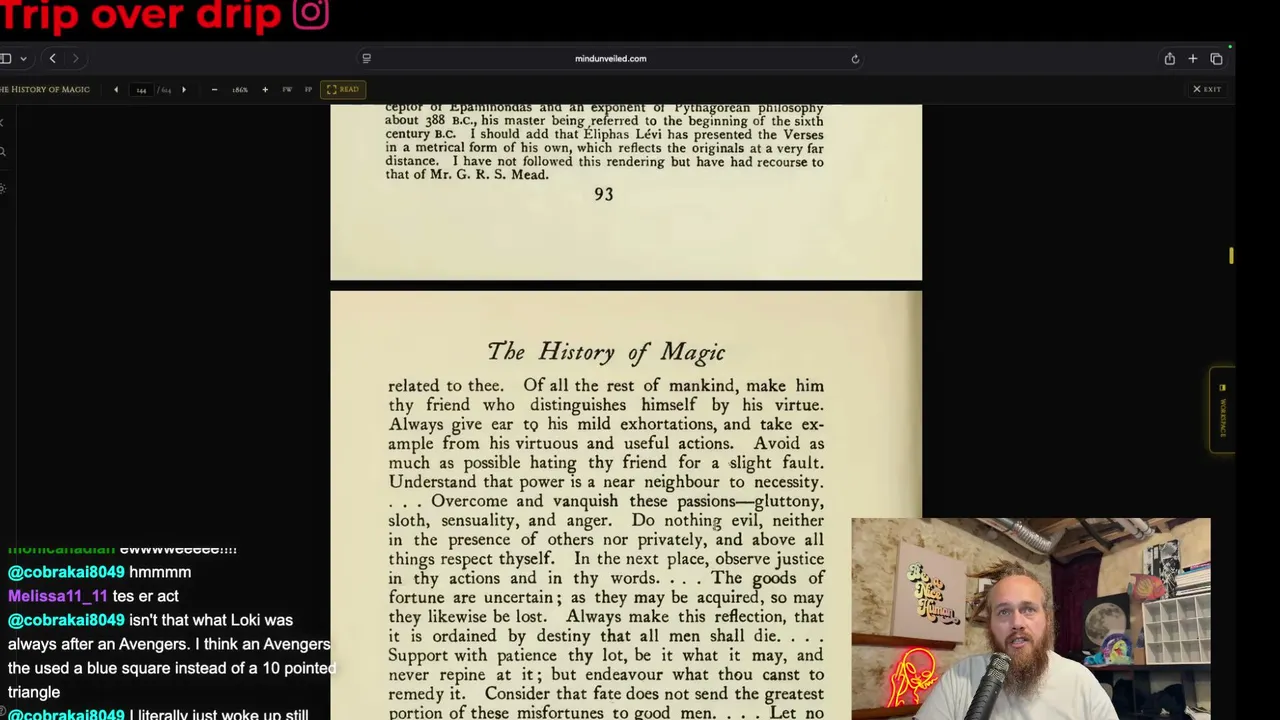Select the FP fit-page option

click(x=308, y=90)
